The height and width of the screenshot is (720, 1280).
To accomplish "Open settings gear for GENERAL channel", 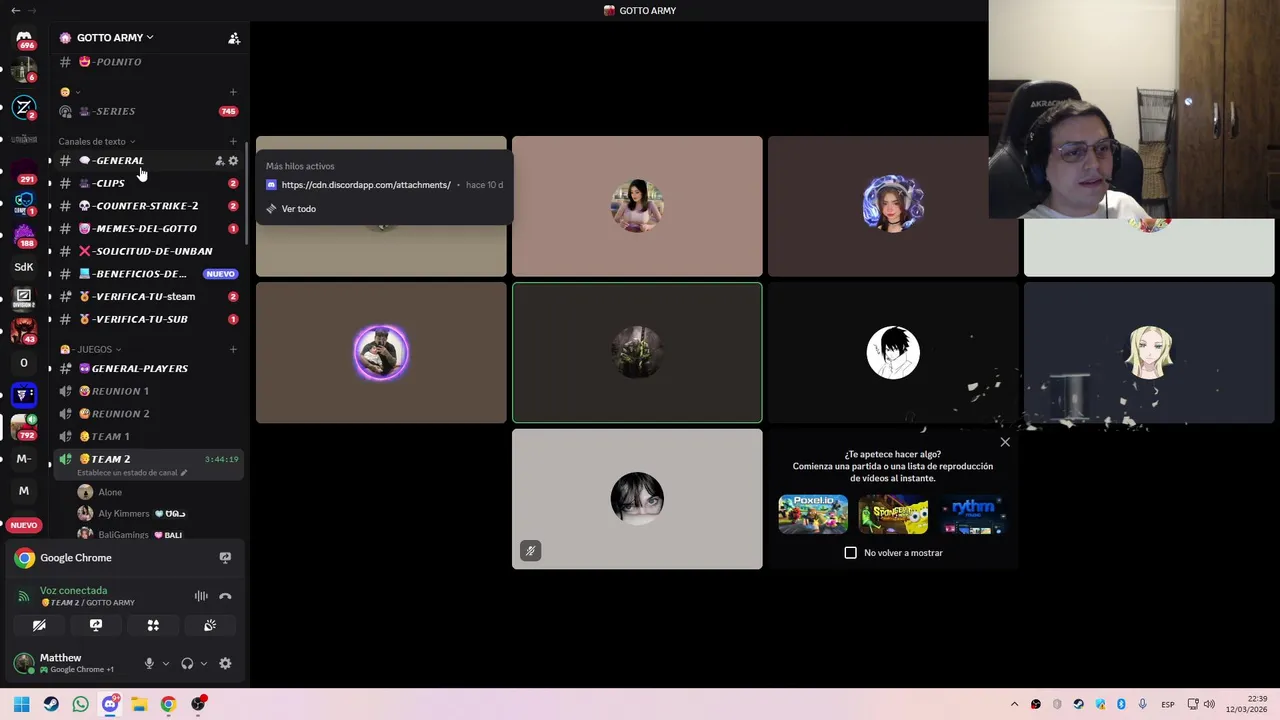I will (233, 161).
